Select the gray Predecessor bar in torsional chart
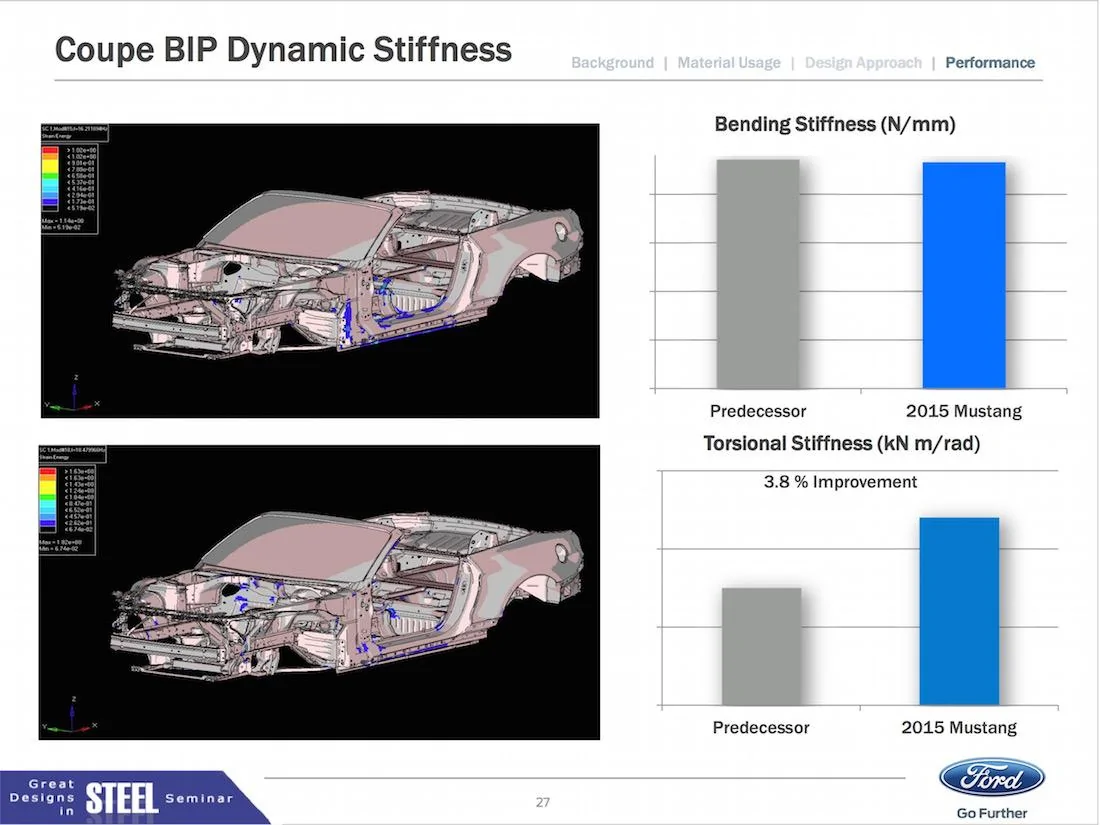Viewport: 1100px width, 825px height. click(x=761, y=647)
